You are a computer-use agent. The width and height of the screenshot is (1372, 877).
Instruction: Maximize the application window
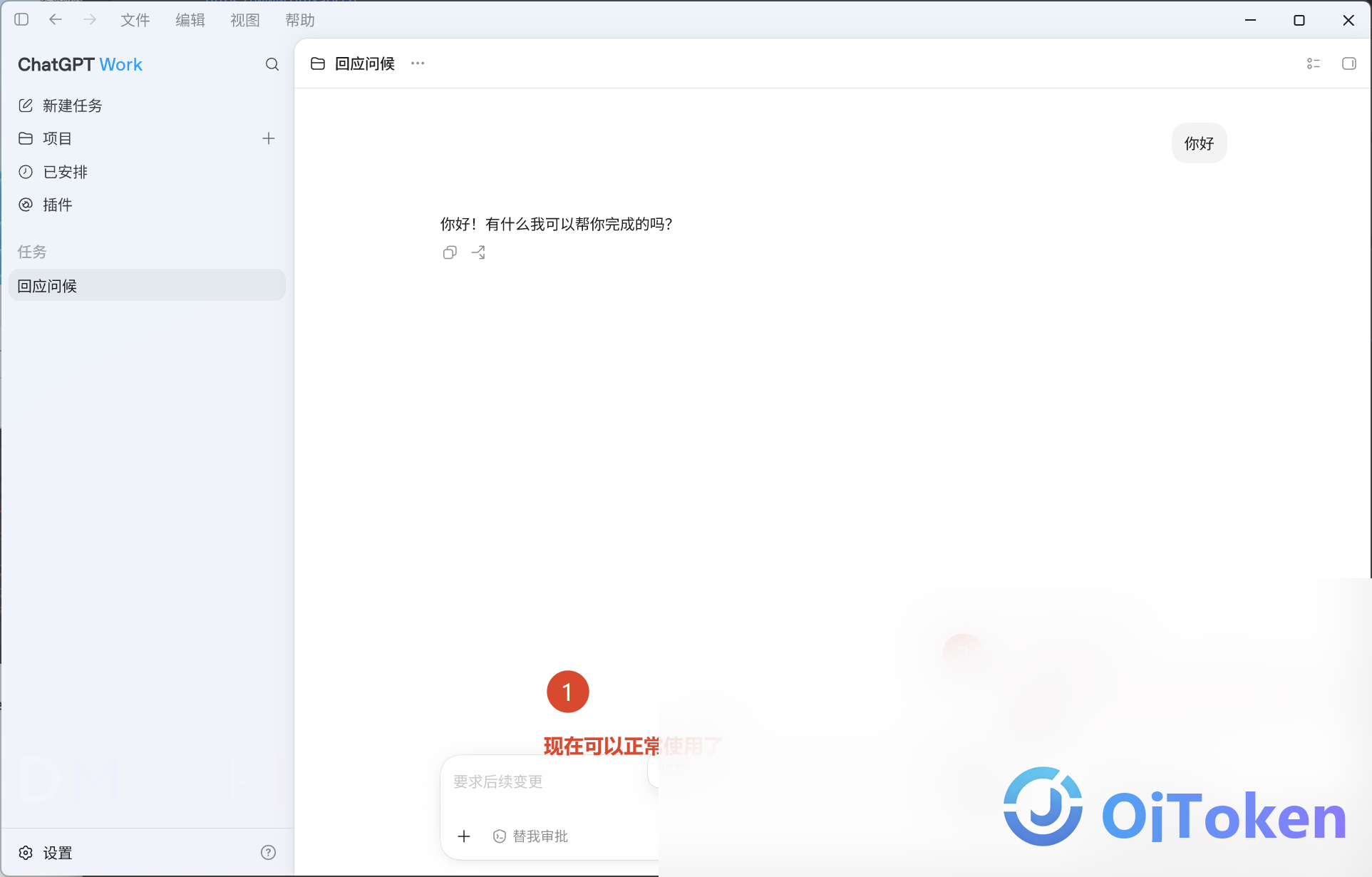pos(1299,20)
